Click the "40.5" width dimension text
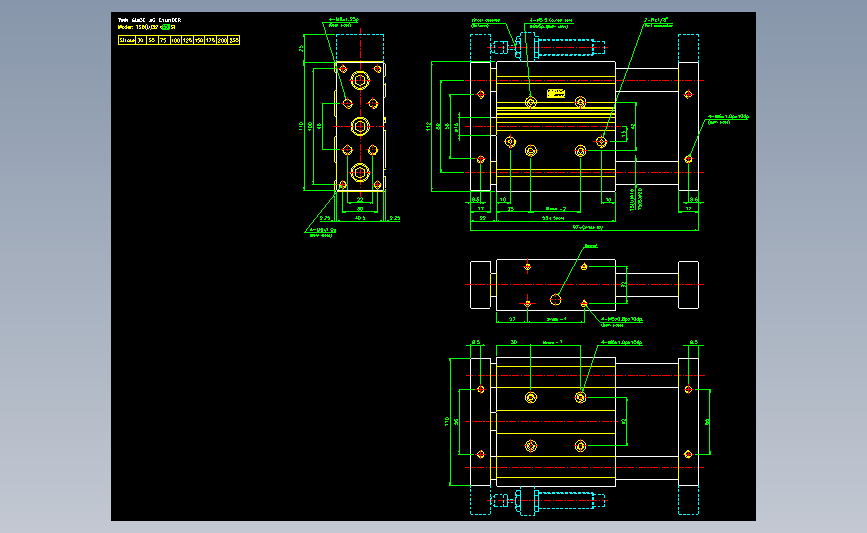The image size is (867, 533). [360, 218]
